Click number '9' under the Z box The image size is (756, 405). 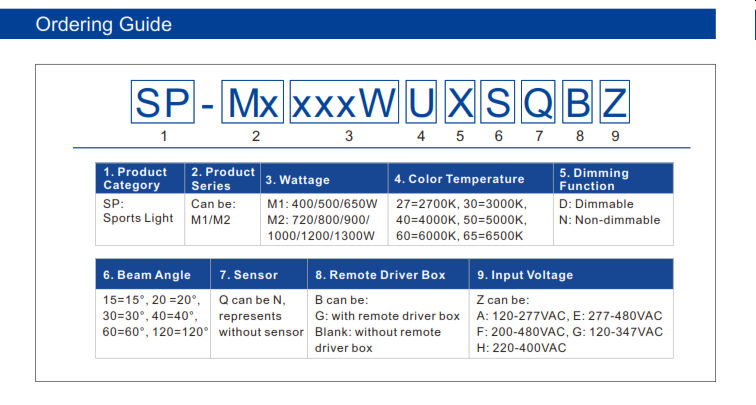tap(615, 136)
